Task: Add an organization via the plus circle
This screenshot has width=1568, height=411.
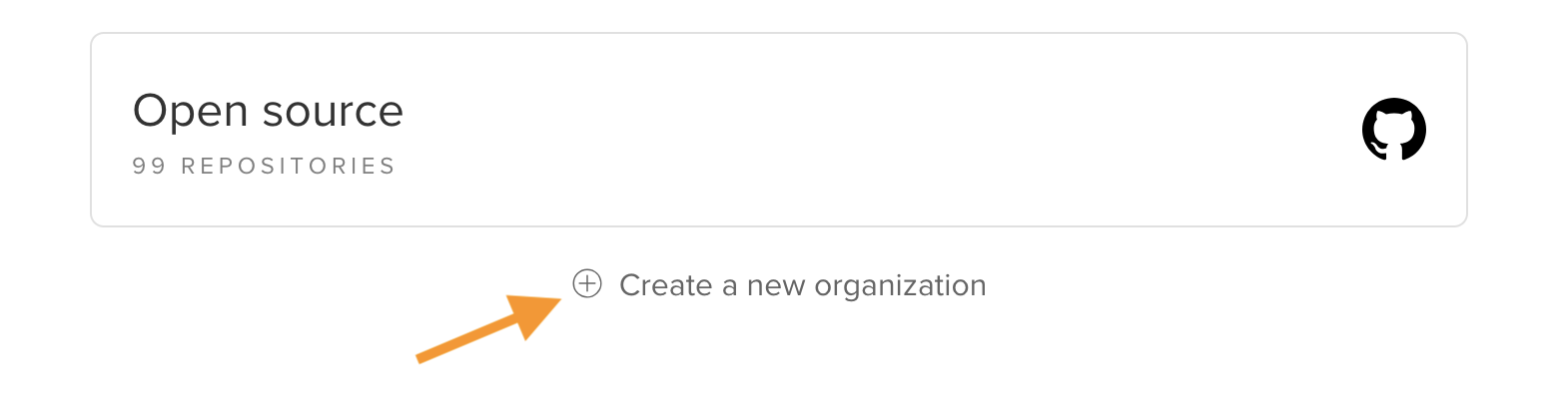Action: 587,284
